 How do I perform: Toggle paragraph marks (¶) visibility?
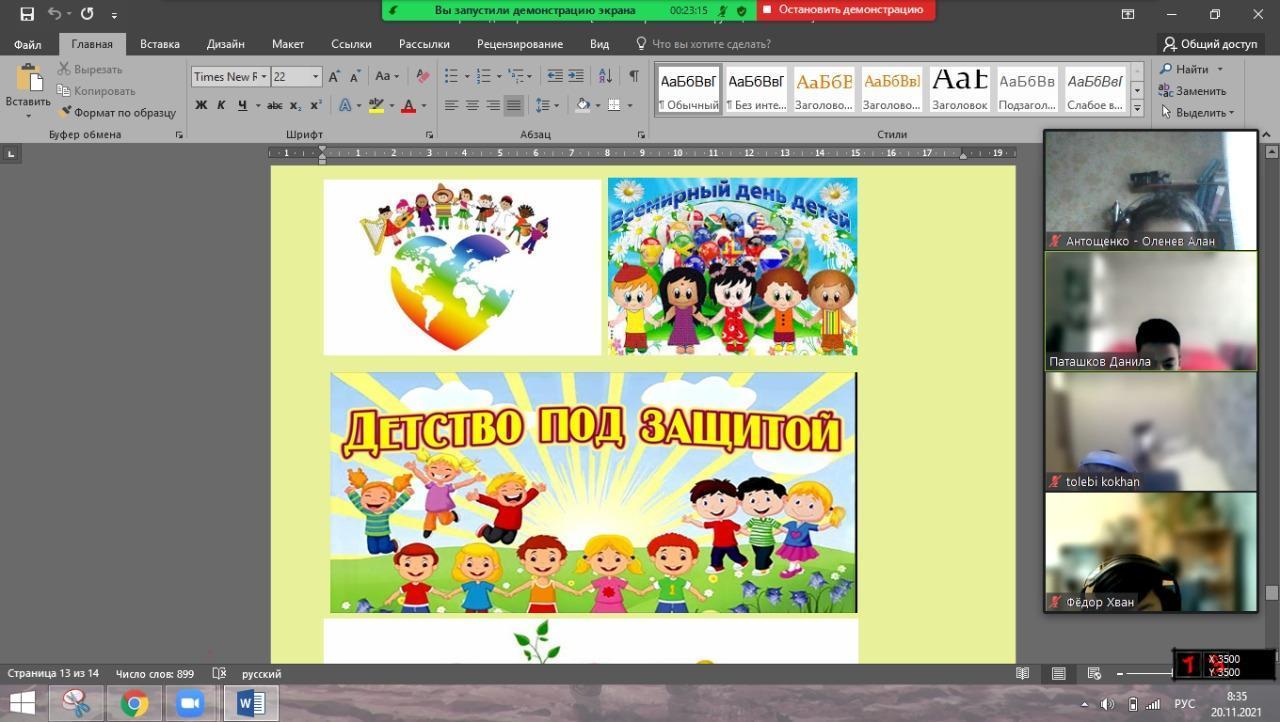(x=633, y=76)
